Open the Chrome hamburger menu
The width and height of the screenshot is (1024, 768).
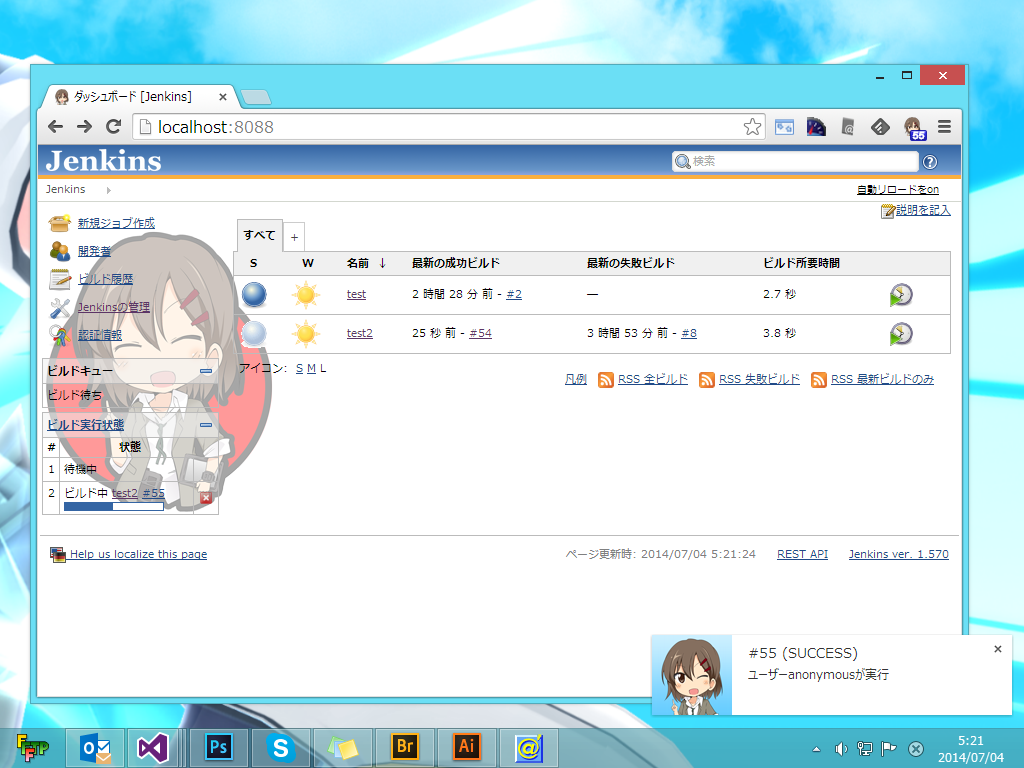point(944,127)
